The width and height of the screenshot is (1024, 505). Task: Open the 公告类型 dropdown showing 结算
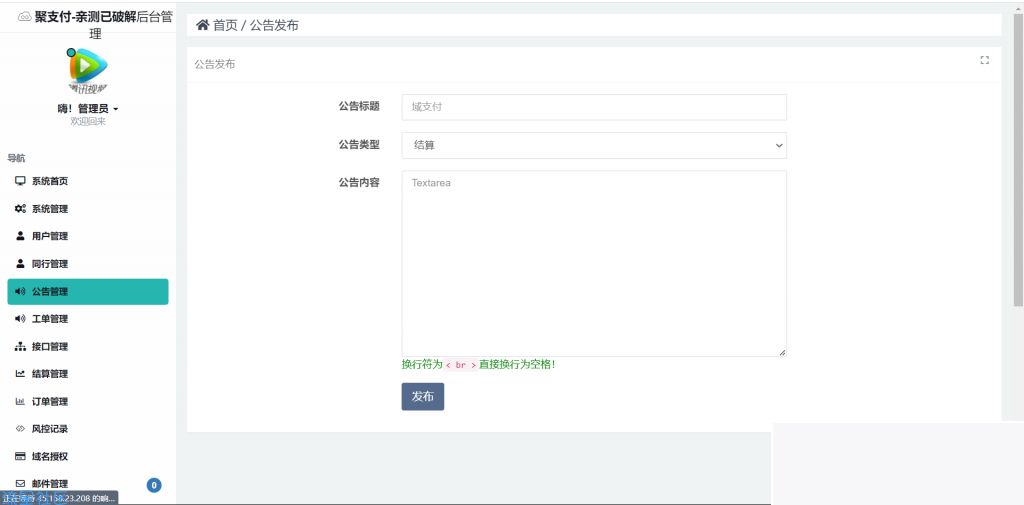[x=594, y=145]
